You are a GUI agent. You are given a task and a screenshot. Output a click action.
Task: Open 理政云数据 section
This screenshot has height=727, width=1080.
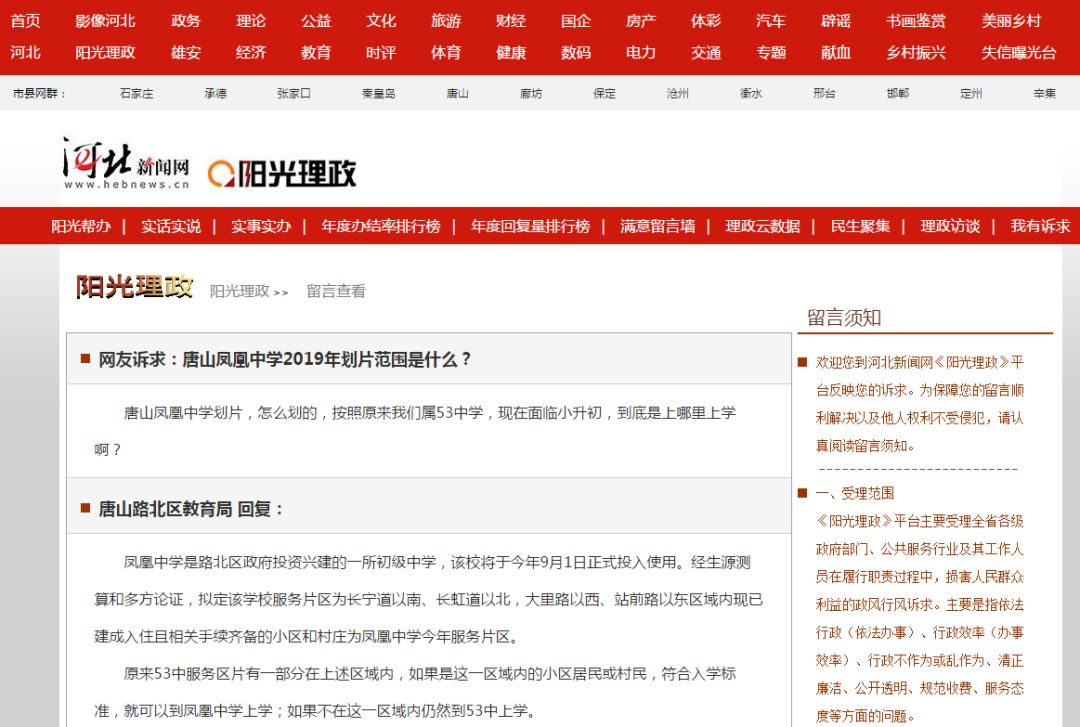(762, 226)
